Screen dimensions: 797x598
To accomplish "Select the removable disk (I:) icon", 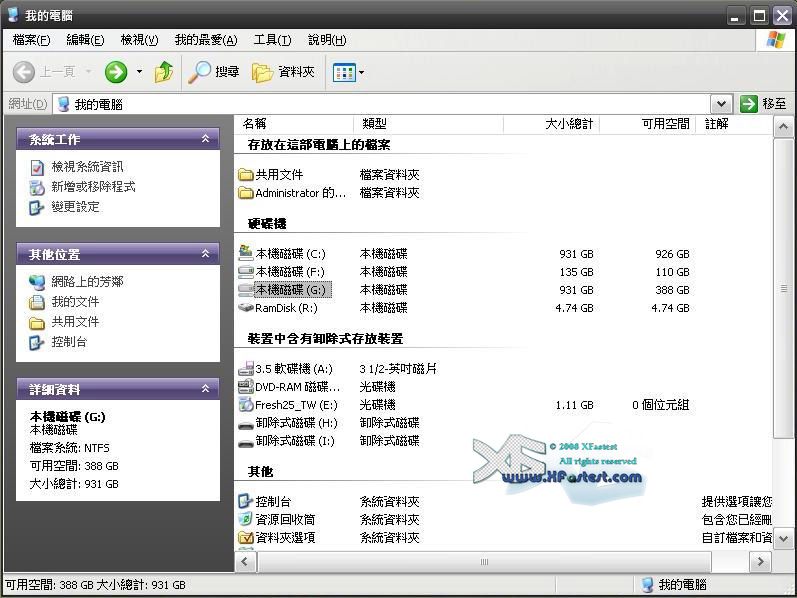I will 246,443.
